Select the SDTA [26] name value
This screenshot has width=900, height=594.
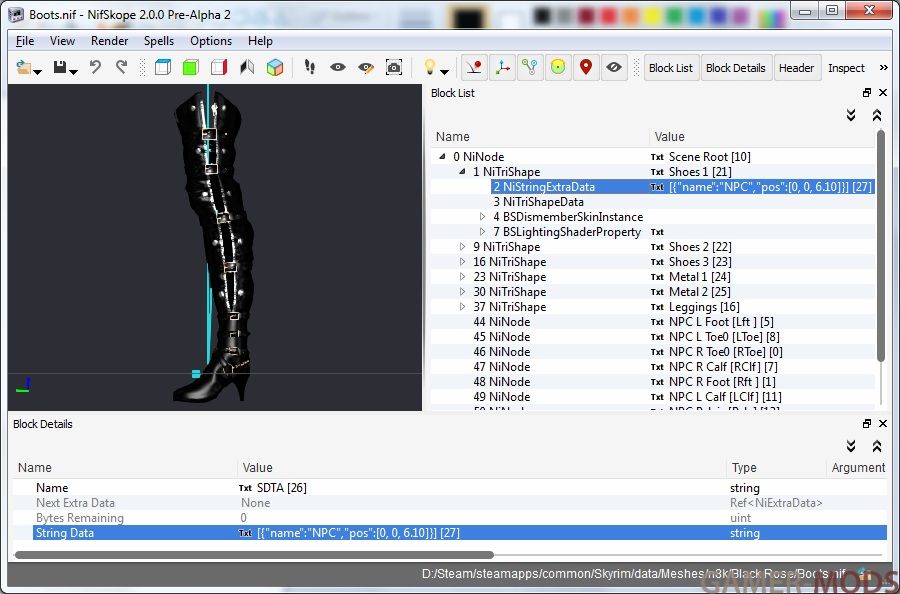[281, 488]
